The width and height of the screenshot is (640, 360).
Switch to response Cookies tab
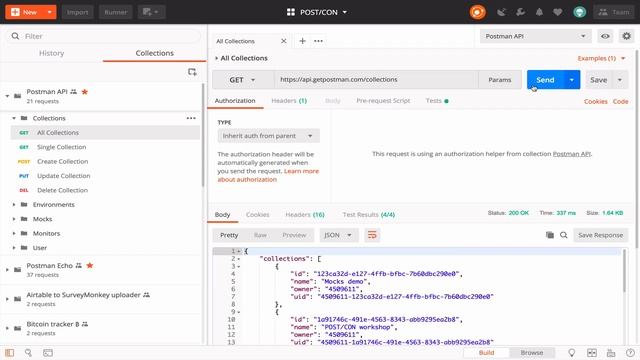pyautogui.click(x=258, y=215)
